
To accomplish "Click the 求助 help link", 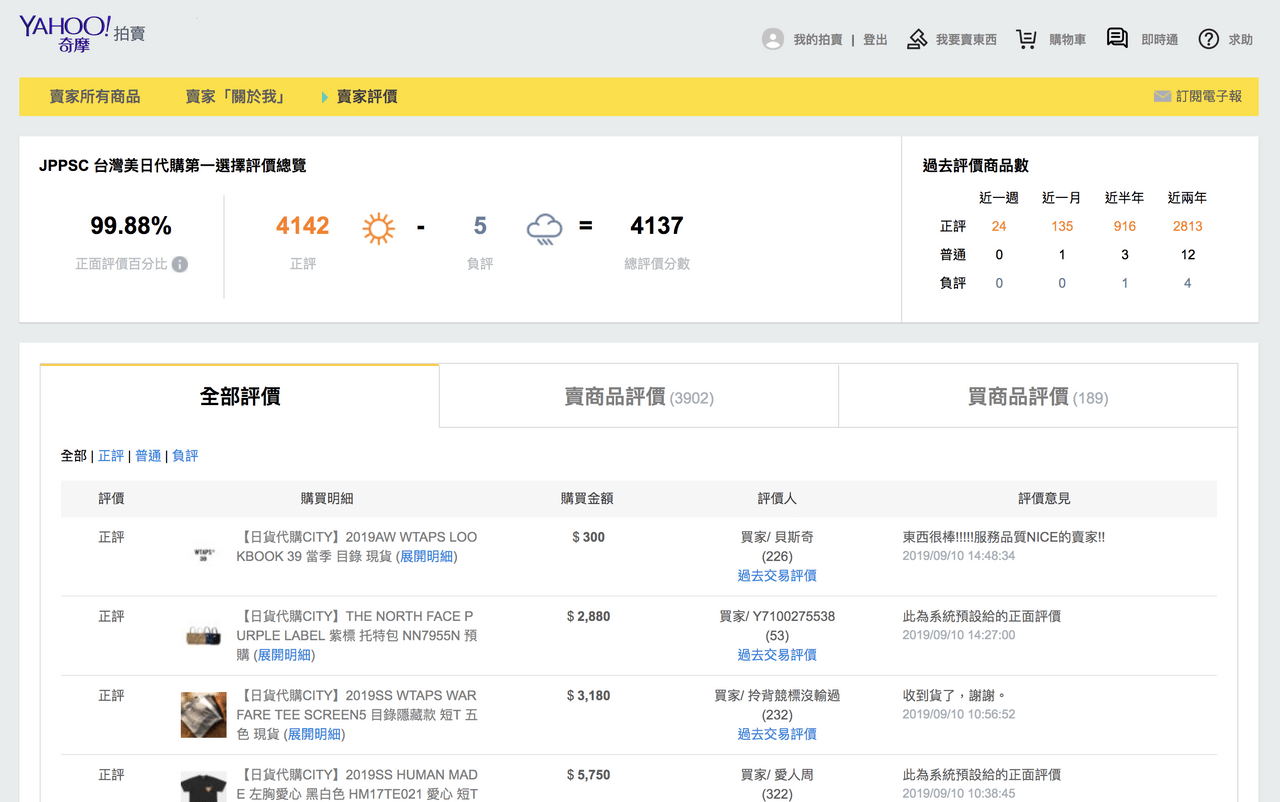I will tap(1241, 40).
